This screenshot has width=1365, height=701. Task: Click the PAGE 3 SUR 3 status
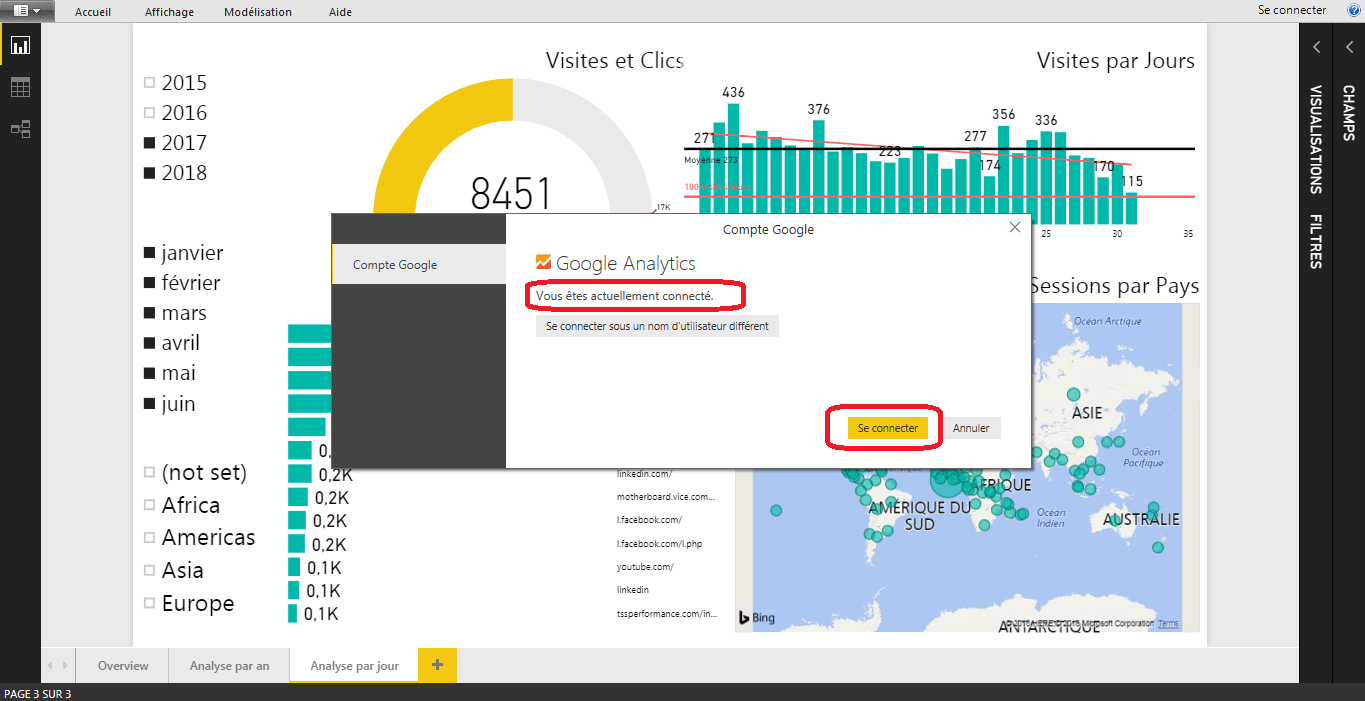coord(38,694)
